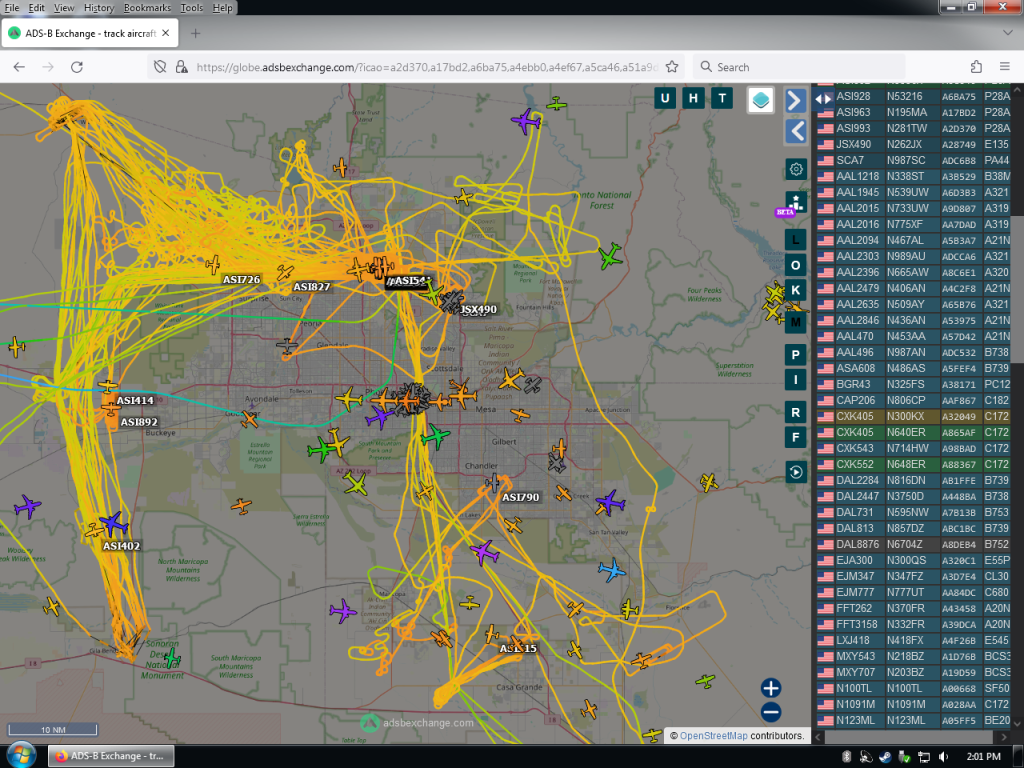Viewport: 1024px width, 768px height.
Task: Zoom out with the minus button
Action: [771, 712]
